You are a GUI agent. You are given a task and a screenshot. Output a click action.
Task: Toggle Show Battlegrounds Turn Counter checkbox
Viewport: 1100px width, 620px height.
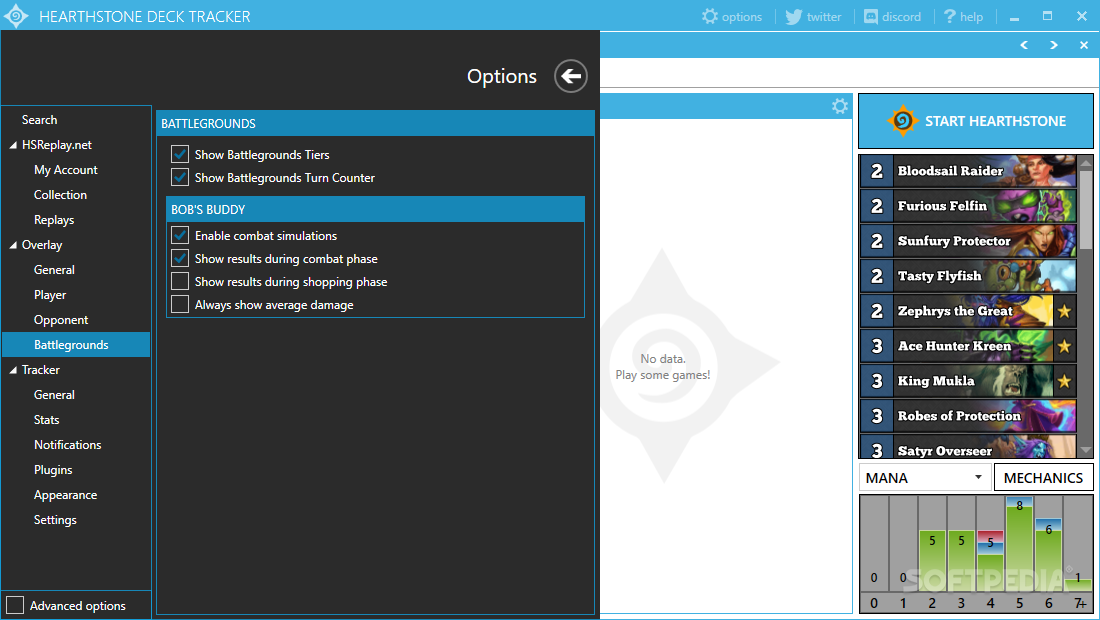pyautogui.click(x=180, y=177)
